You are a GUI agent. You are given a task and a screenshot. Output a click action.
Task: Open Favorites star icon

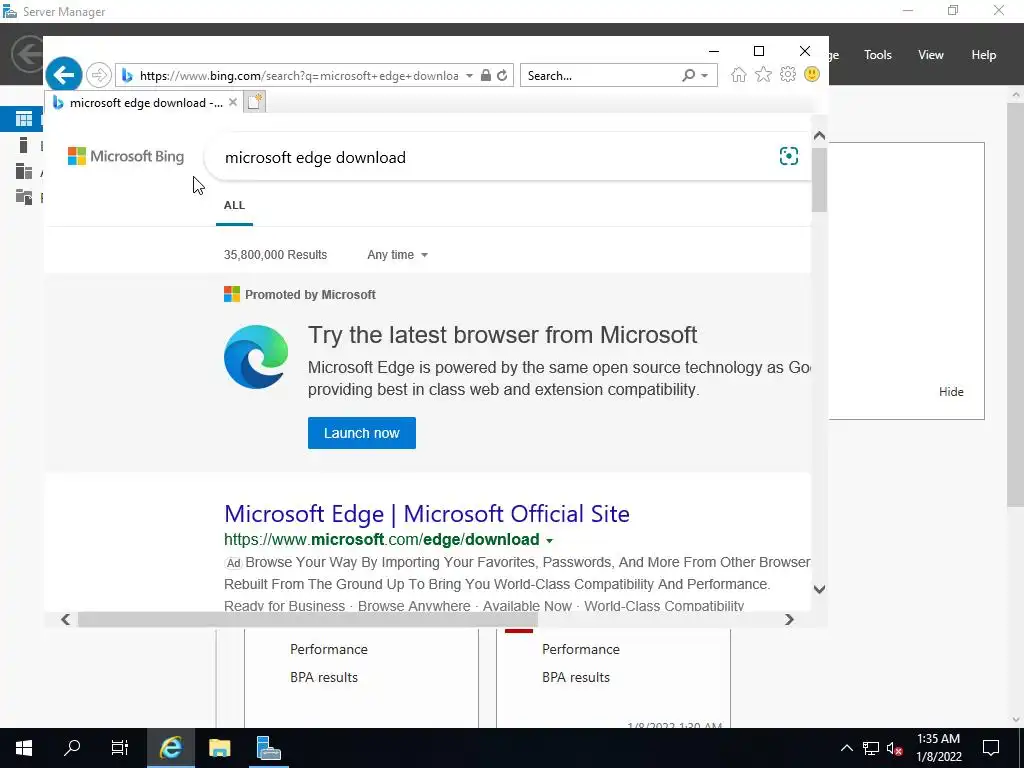[x=763, y=74]
